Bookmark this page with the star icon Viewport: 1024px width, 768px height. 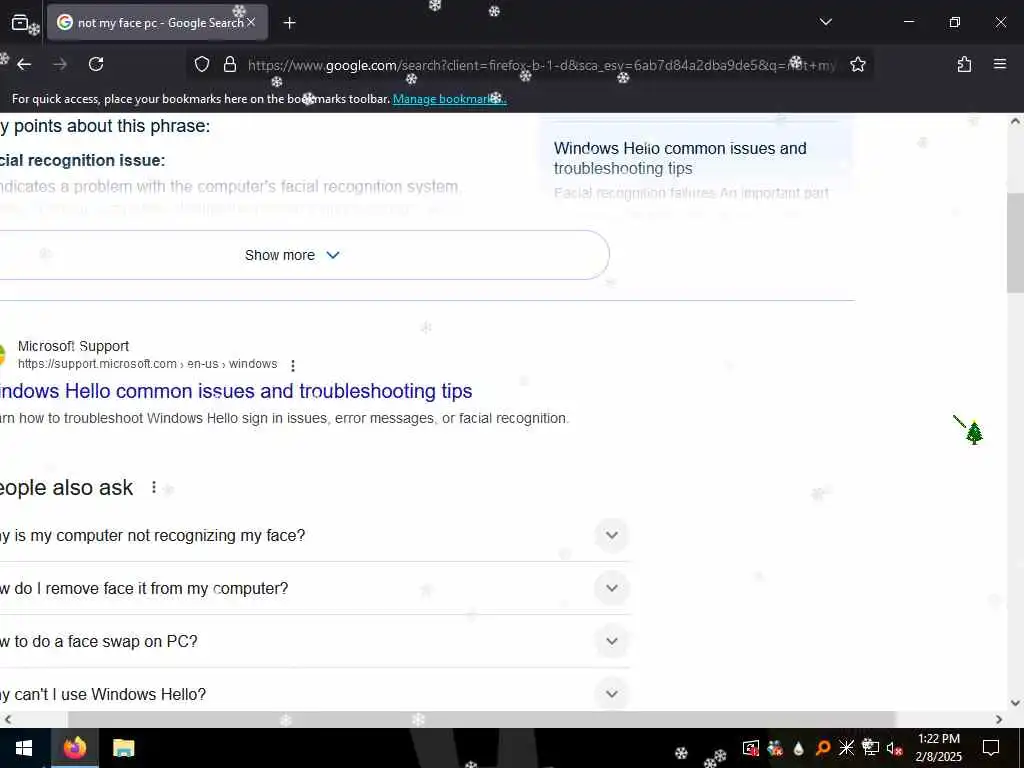coord(857,64)
